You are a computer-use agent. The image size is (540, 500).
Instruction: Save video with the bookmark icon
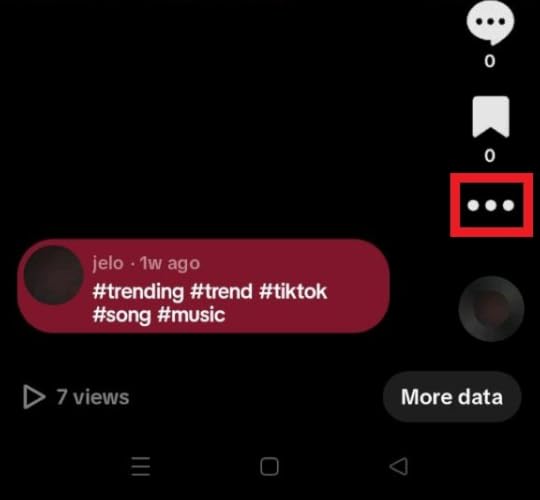[x=490, y=117]
